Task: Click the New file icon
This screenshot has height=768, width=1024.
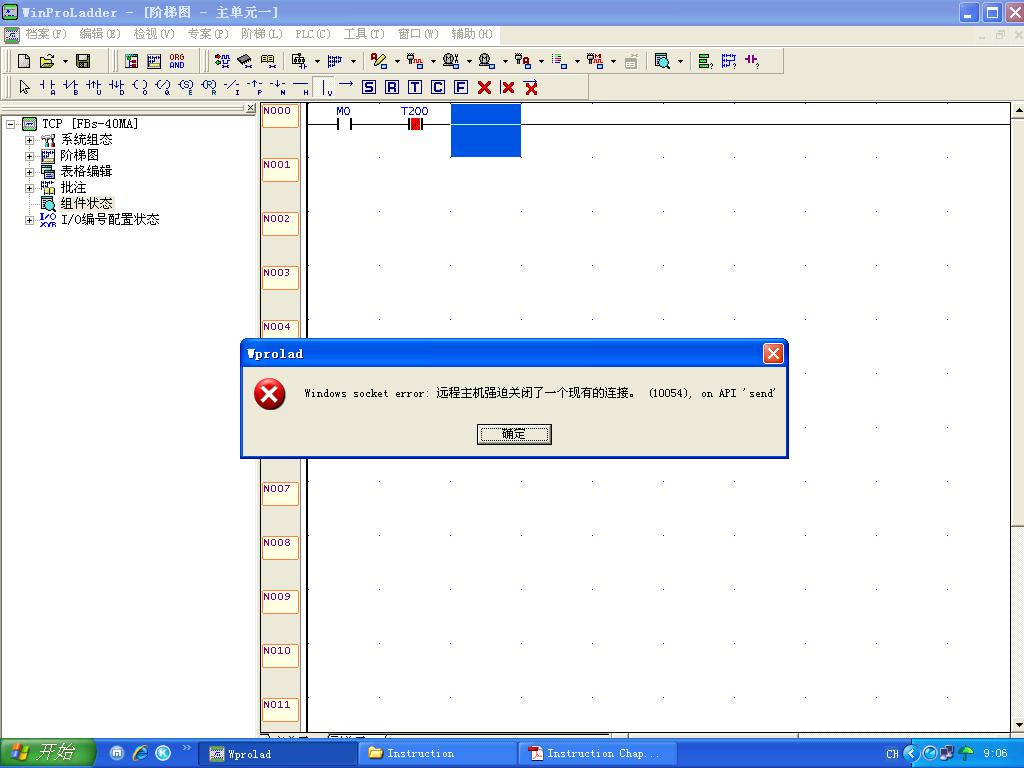Action: [x=25, y=61]
